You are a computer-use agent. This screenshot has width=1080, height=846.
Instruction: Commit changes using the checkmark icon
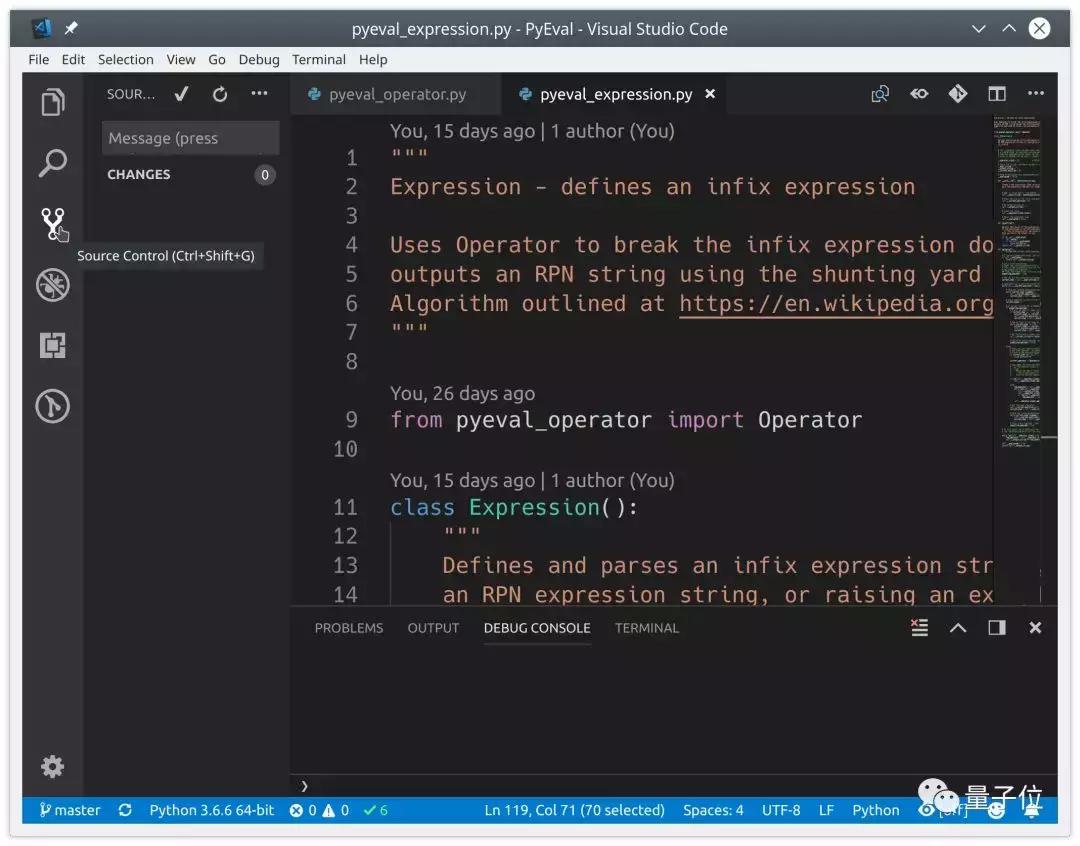click(x=181, y=93)
